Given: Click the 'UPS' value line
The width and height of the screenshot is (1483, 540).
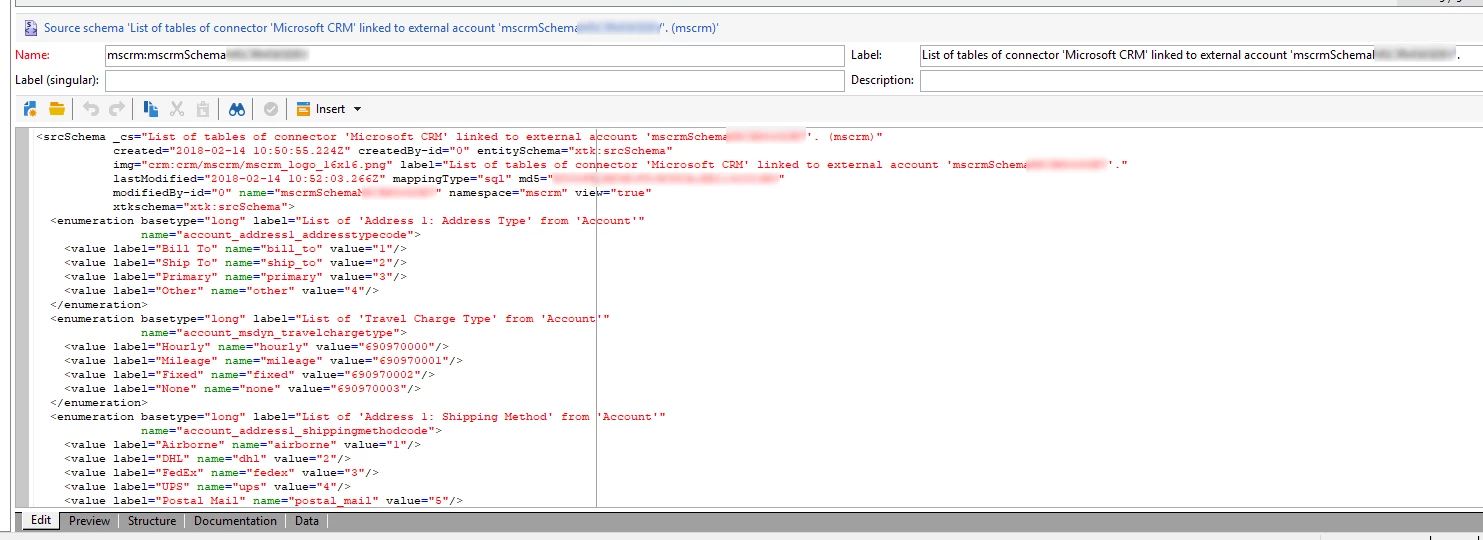Looking at the screenshot, I should coord(207,486).
